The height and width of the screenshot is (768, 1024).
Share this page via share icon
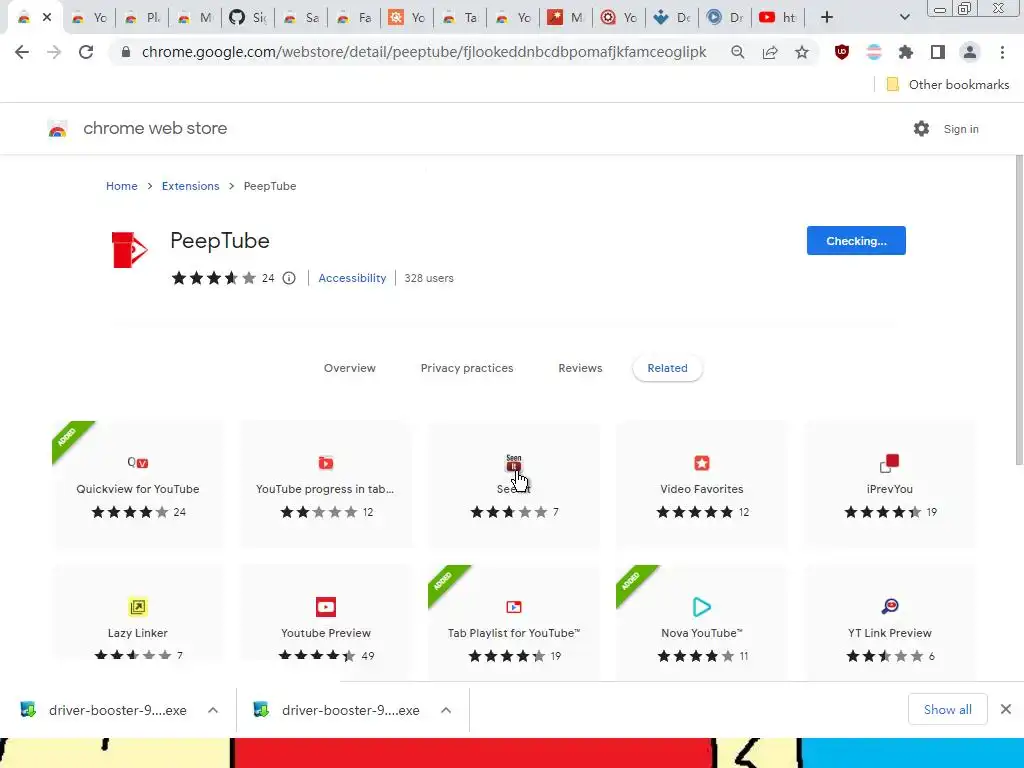(x=770, y=52)
